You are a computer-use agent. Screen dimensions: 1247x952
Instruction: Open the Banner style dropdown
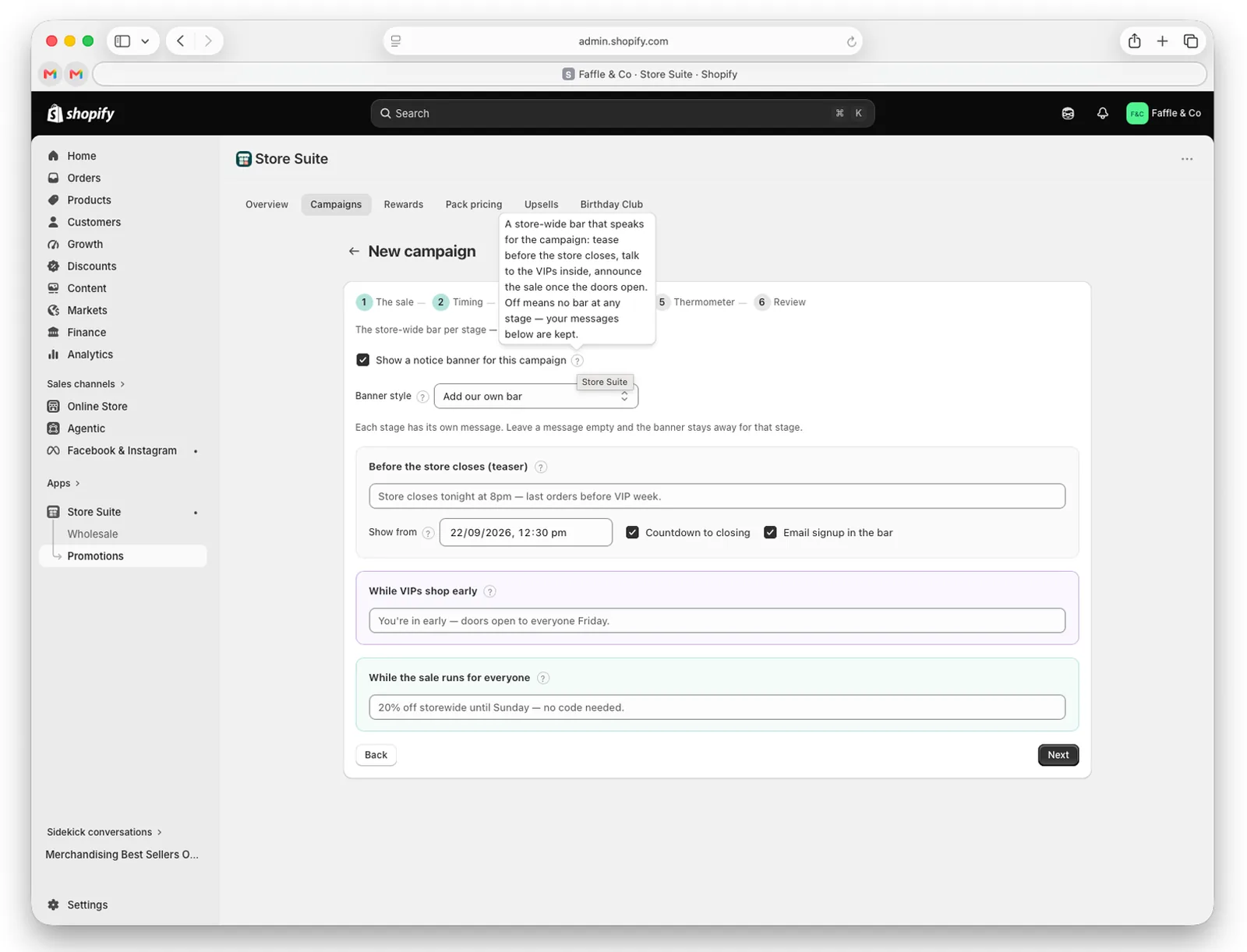[x=535, y=397]
